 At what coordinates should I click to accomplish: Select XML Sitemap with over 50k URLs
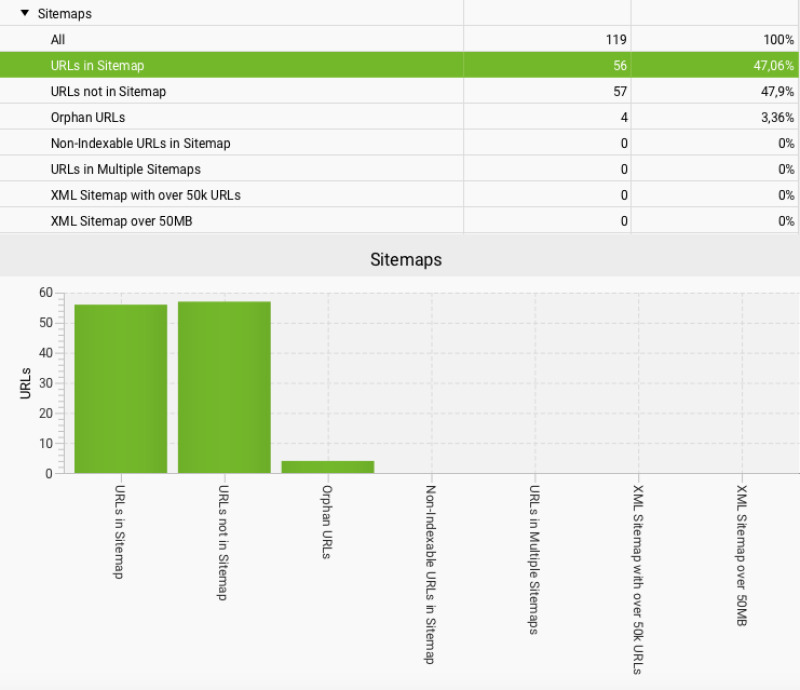tap(145, 196)
